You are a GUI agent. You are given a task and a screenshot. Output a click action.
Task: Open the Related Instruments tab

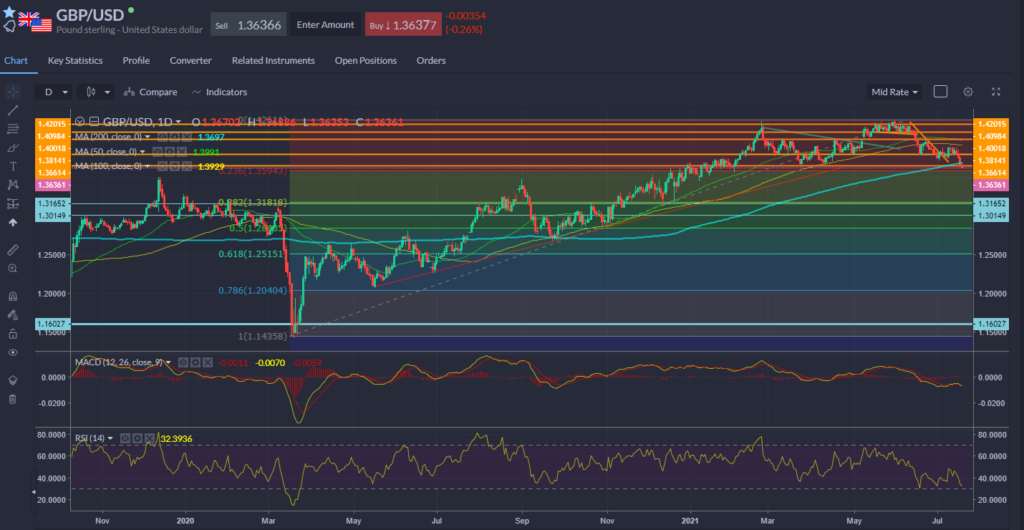[x=273, y=61]
